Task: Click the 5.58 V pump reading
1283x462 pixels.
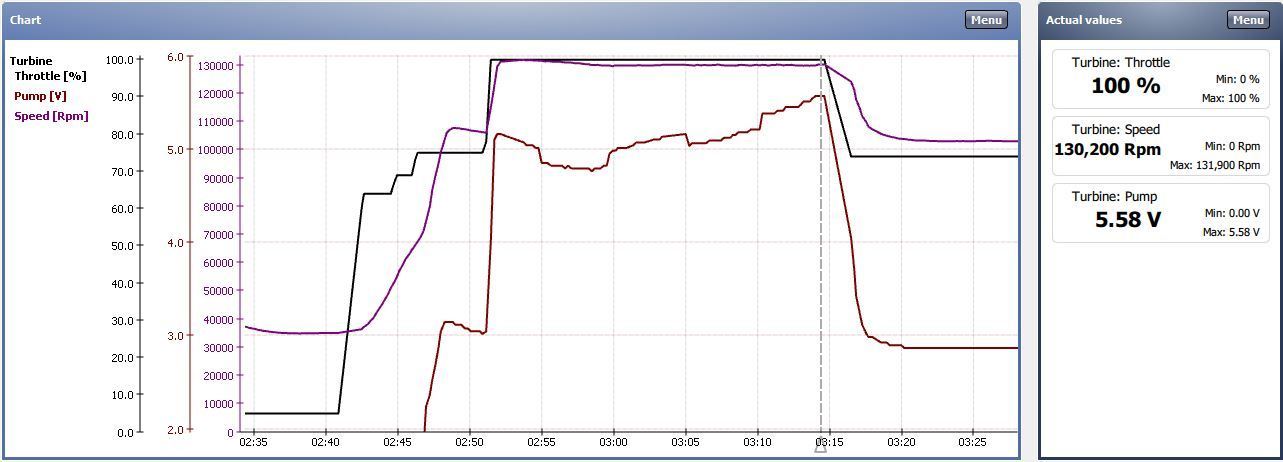Action: [x=1127, y=220]
